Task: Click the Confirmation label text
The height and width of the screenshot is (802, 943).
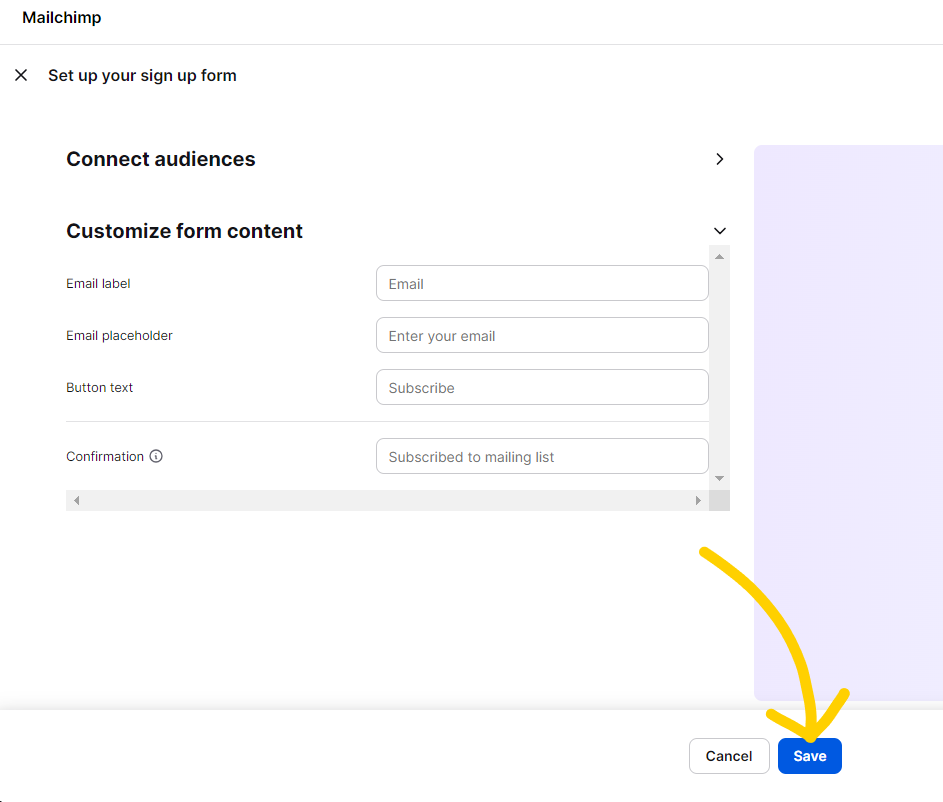Action: point(105,456)
